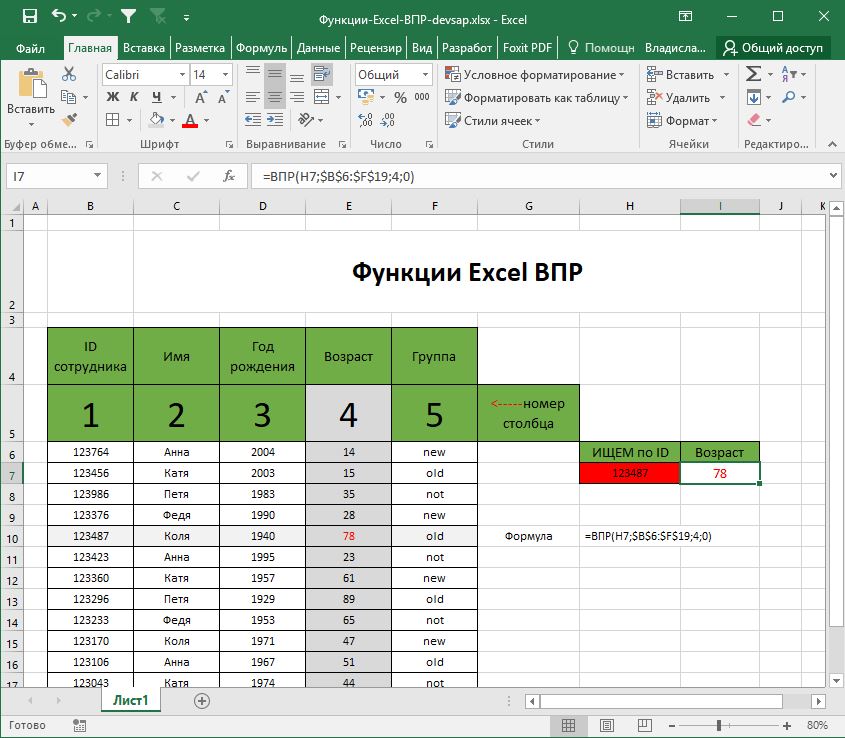The image size is (845, 738).
Task: Increase font size with large A icon
Action: [200, 98]
